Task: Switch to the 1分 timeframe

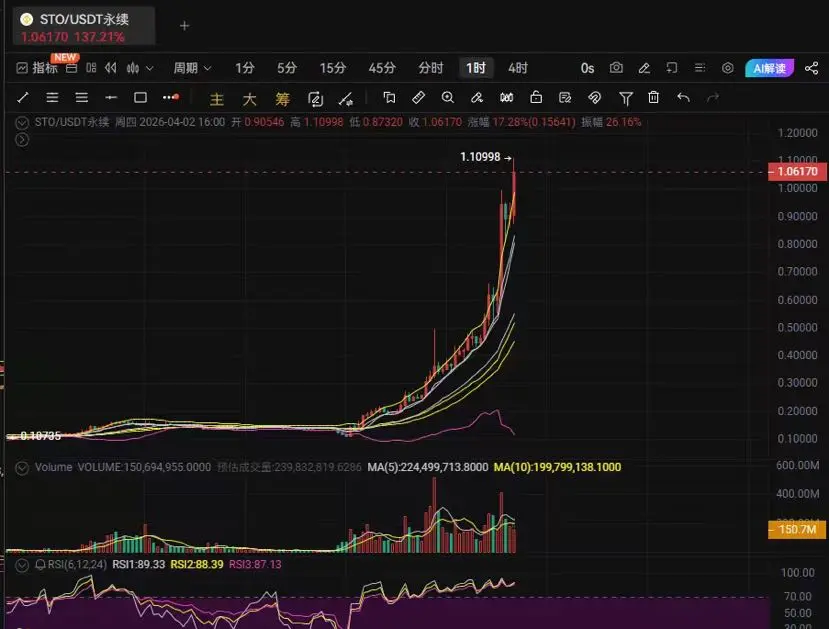Action: click(245, 68)
